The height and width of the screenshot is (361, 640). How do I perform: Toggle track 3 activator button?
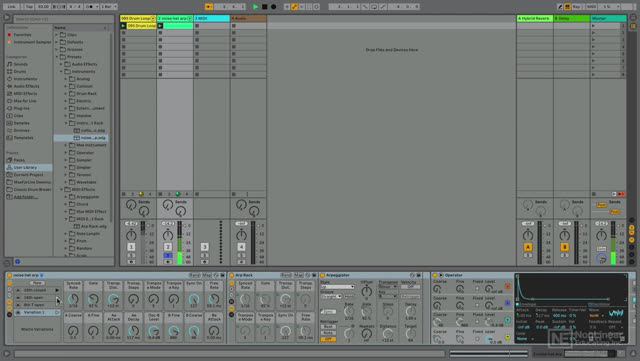pos(204,247)
